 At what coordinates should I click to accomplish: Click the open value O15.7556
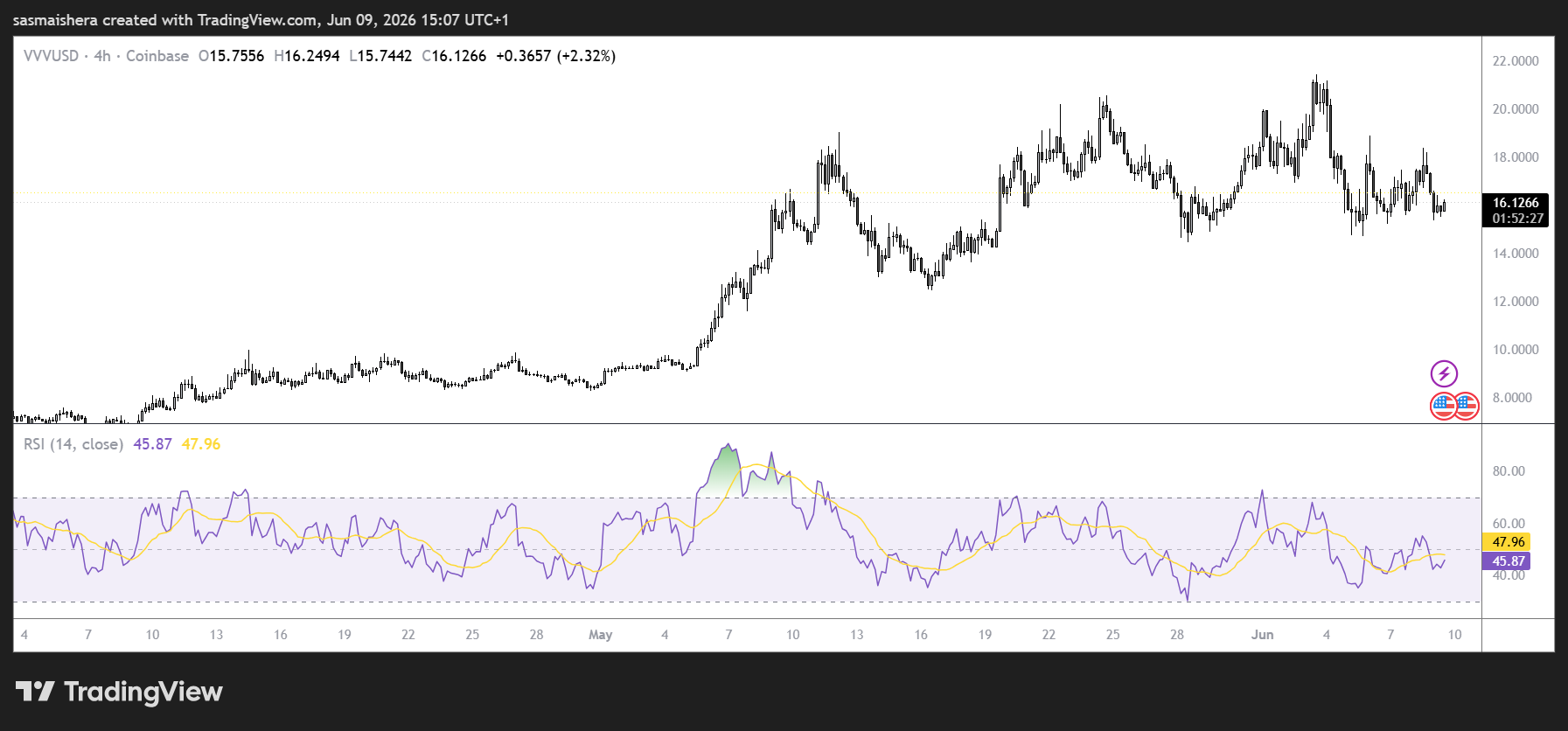[x=231, y=56]
